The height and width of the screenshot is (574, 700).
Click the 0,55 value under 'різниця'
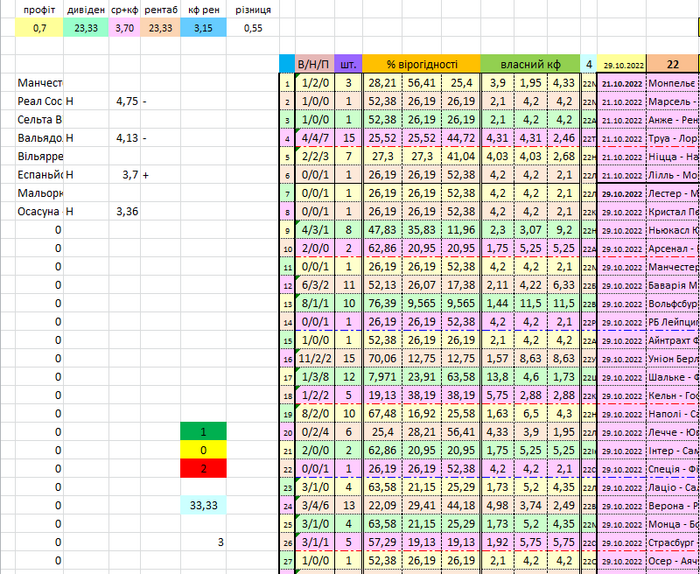point(253,28)
